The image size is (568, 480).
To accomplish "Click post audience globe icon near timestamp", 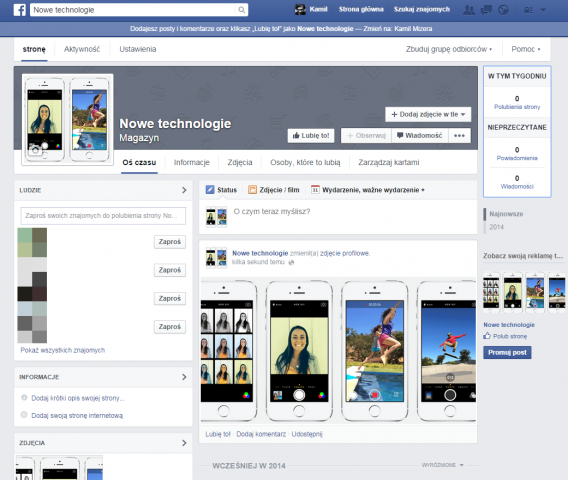I will (291, 262).
